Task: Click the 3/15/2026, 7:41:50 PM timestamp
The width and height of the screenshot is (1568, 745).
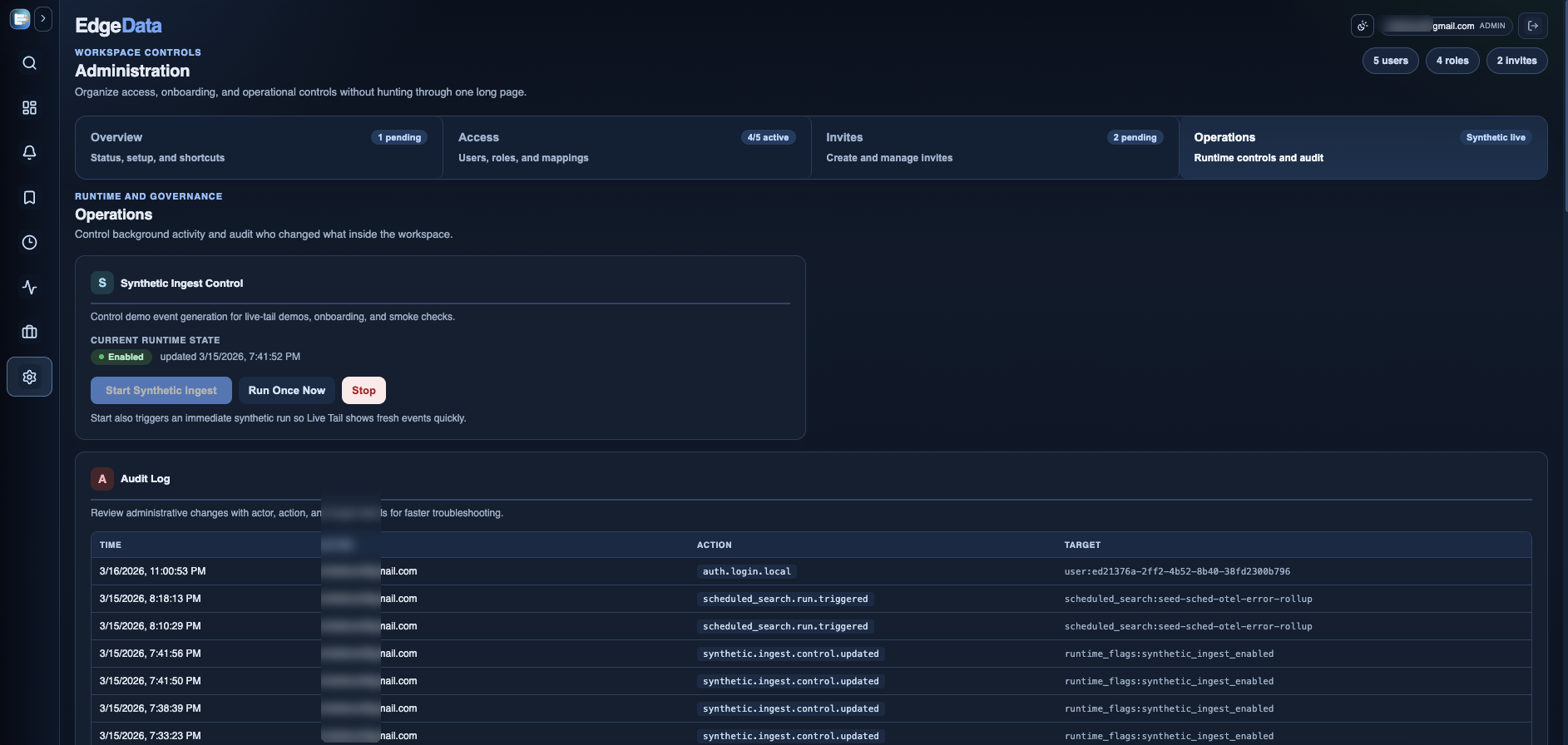Action: click(x=150, y=681)
